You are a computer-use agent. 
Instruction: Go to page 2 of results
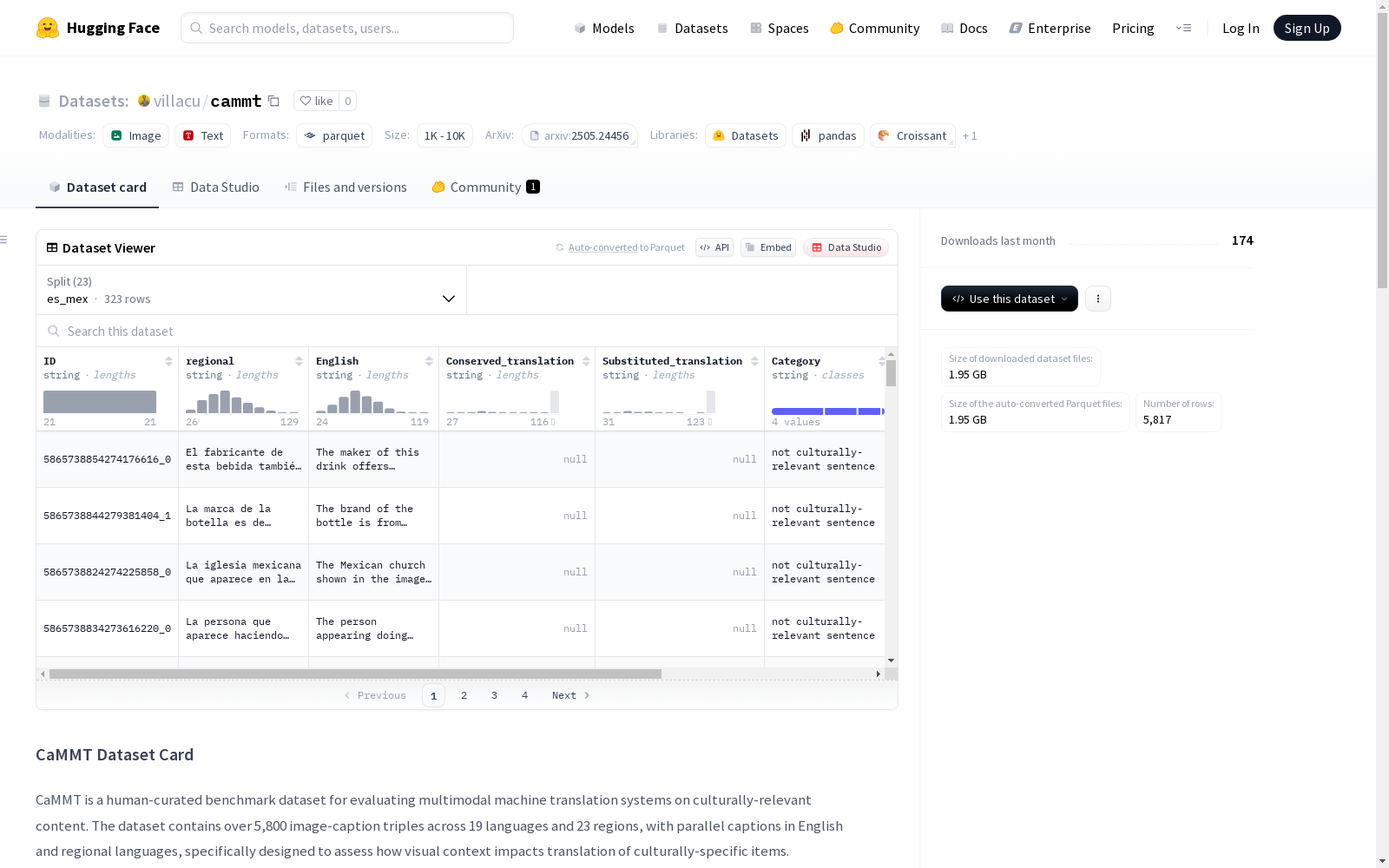tap(464, 695)
